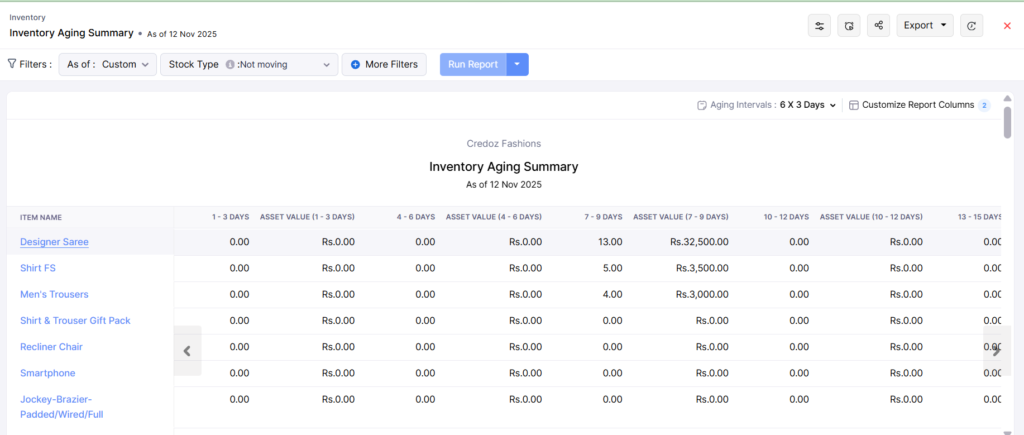The image size is (1024, 435).
Task: Click the Run Report button
Action: (x=473, y=65)
